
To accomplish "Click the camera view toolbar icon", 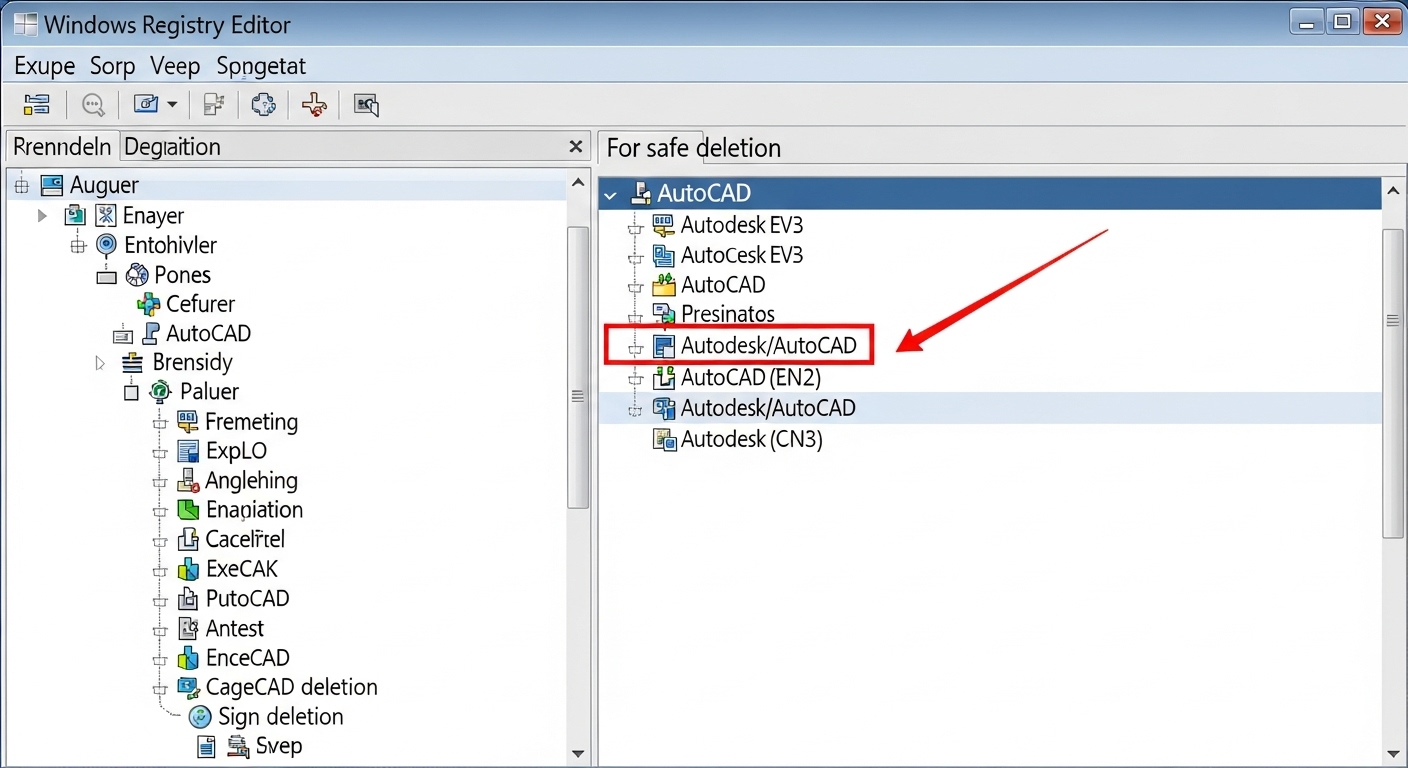I will (x=146, y=104).
